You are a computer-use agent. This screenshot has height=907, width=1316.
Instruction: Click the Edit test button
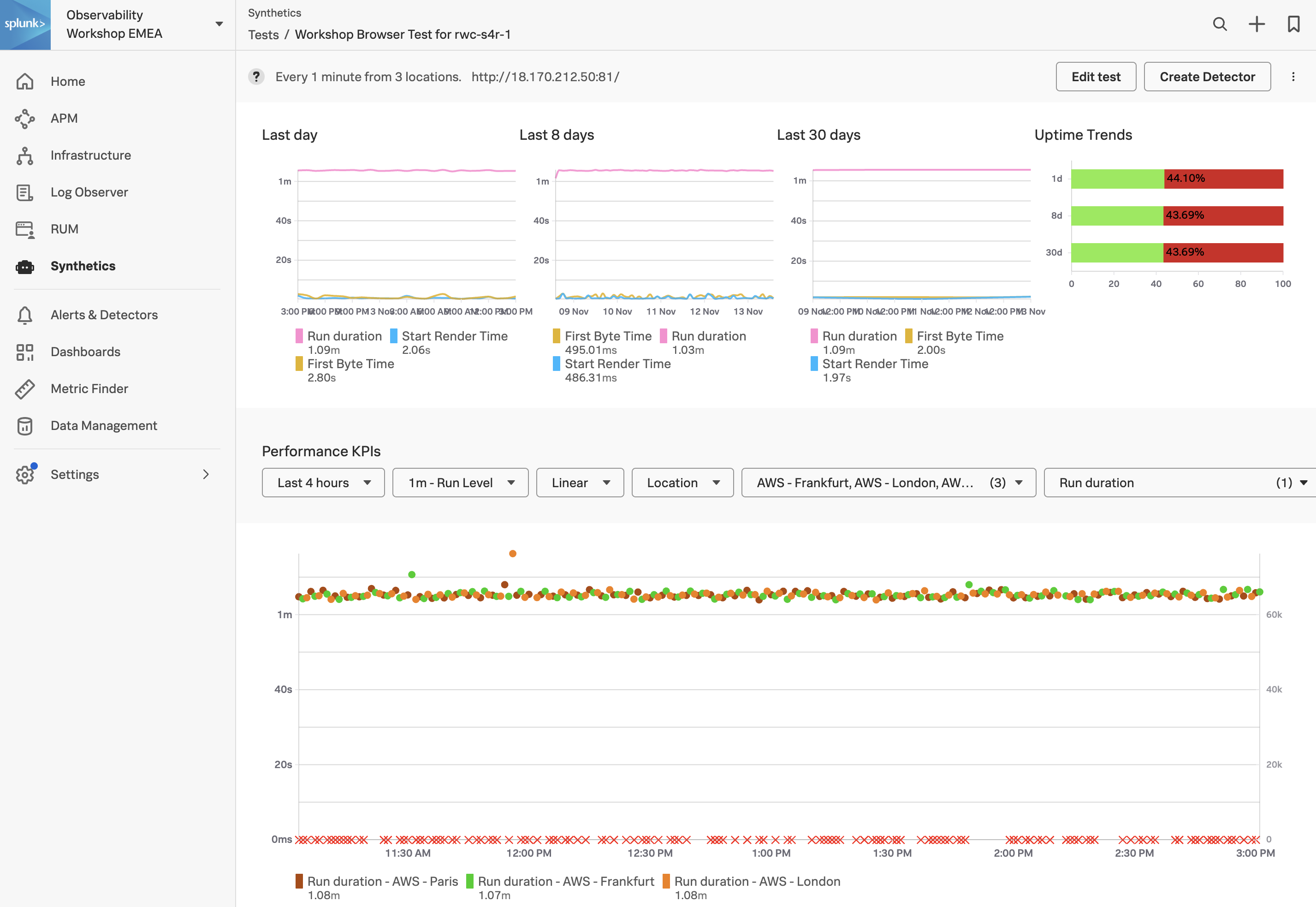tap(1096, 76)
